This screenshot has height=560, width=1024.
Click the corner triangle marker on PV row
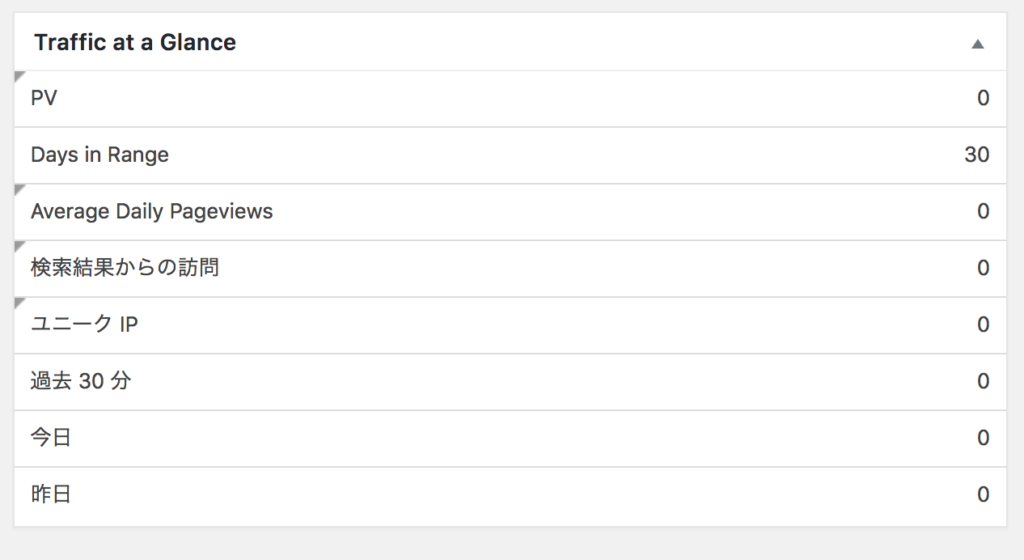(x=19, y=76)
